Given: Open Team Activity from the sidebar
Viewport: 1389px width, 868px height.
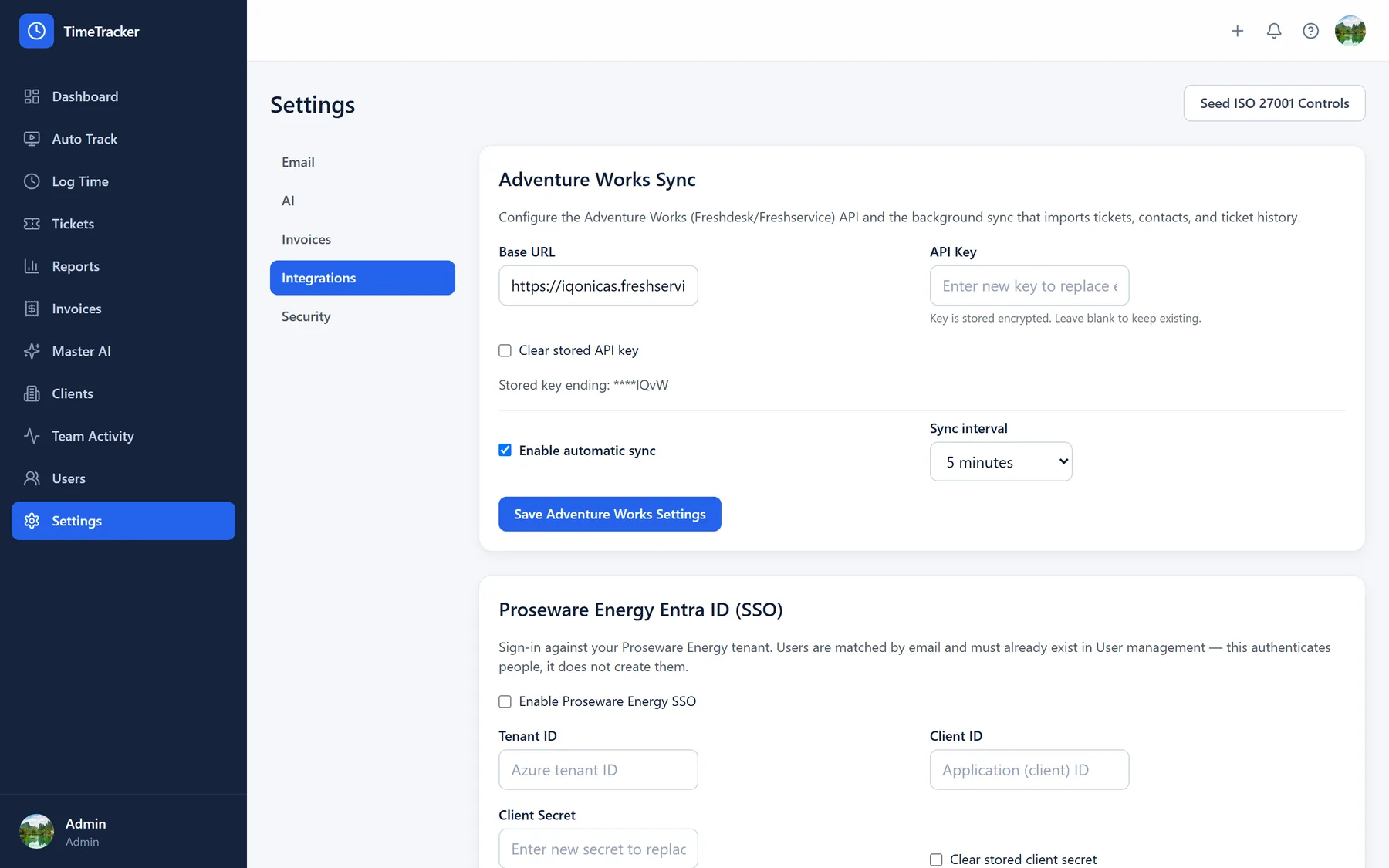Looking at the screenshot, I should click(x=123, y=436).
